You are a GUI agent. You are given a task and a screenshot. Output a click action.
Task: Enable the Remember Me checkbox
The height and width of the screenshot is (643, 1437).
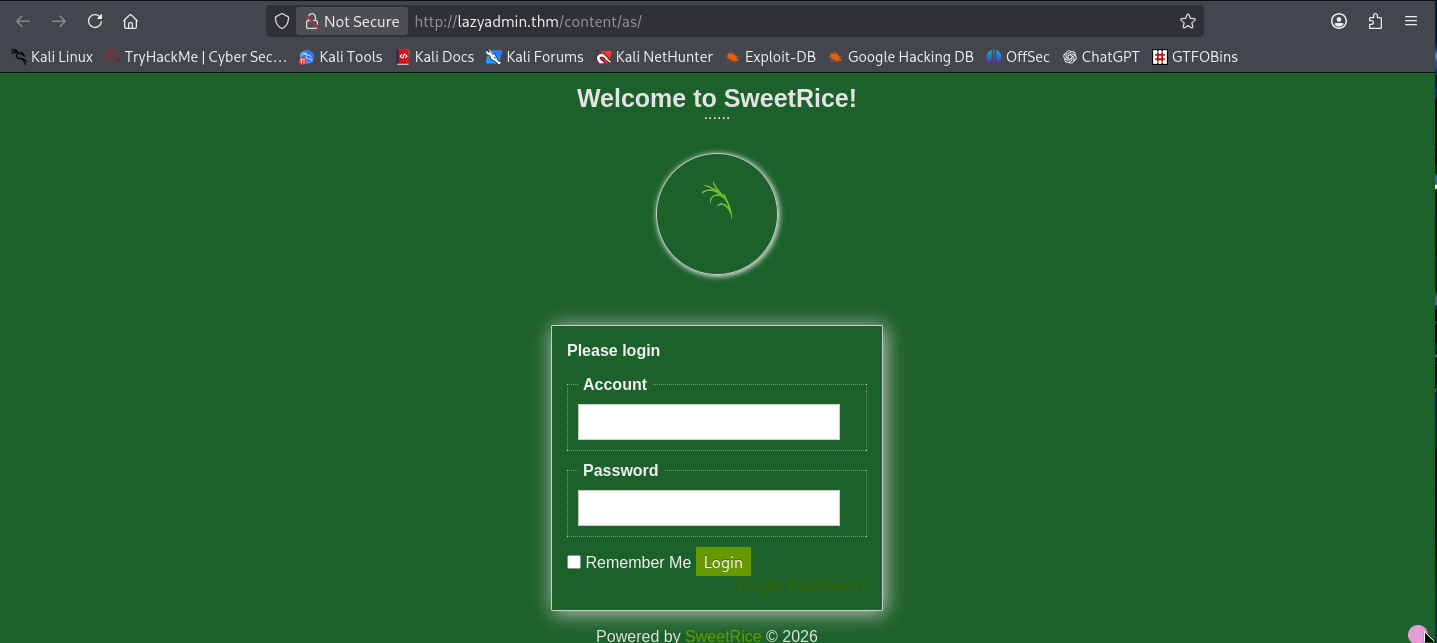click(574, 562)
